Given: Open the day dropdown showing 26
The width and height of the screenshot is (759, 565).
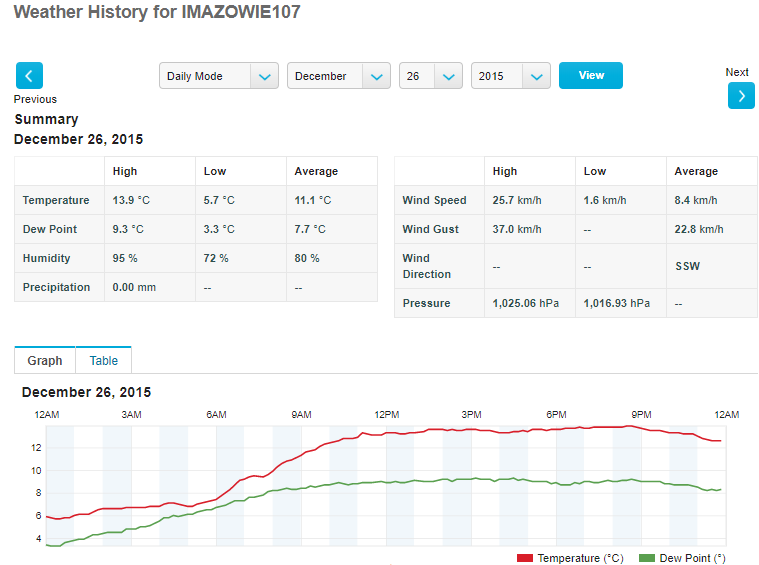Looking at the screenshot, I should 430,76.
